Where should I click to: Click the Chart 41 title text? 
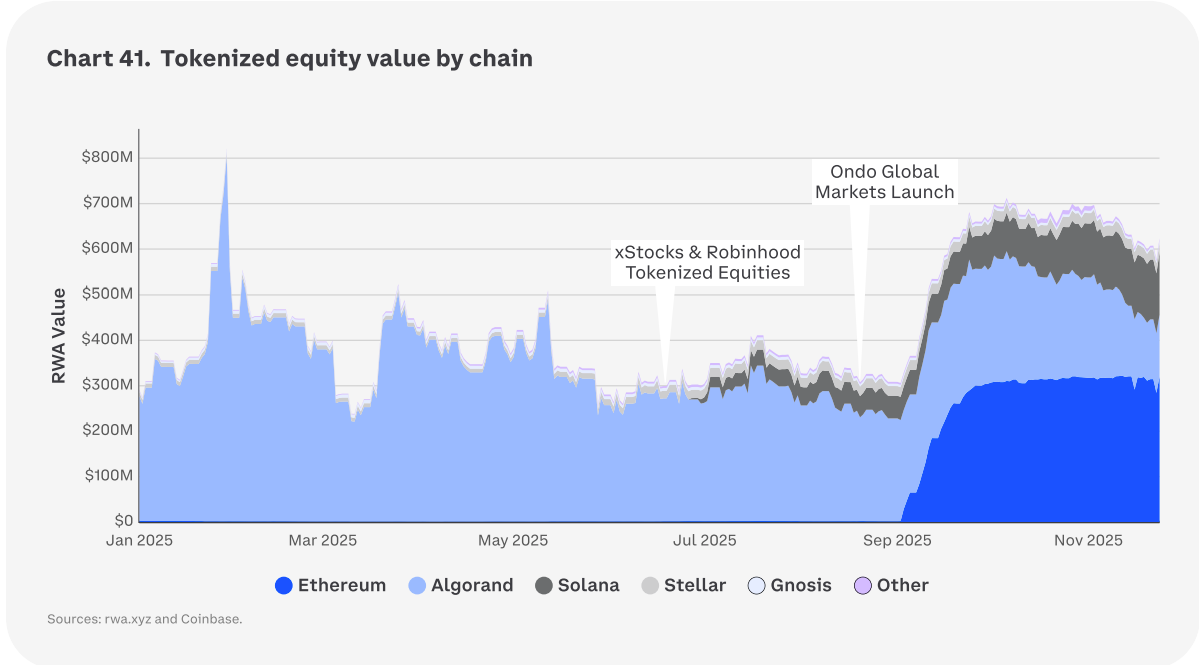[290, 59]
